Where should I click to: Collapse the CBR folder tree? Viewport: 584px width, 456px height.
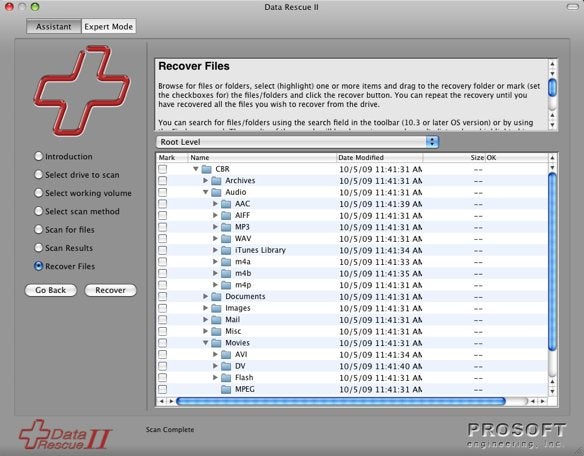coord(196,169)
